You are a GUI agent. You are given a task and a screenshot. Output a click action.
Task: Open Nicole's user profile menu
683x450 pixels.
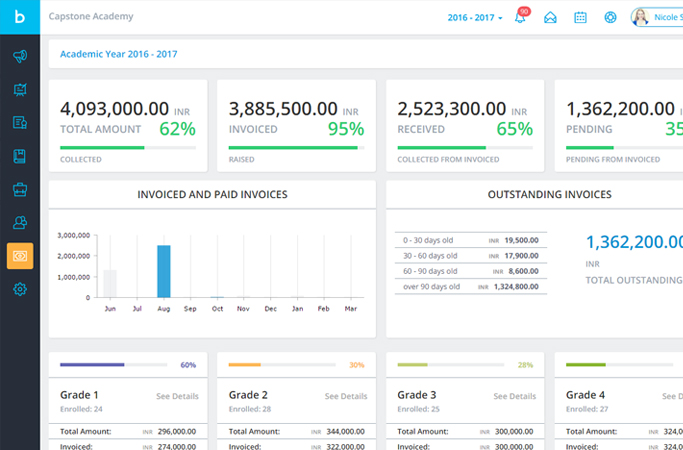656,17
